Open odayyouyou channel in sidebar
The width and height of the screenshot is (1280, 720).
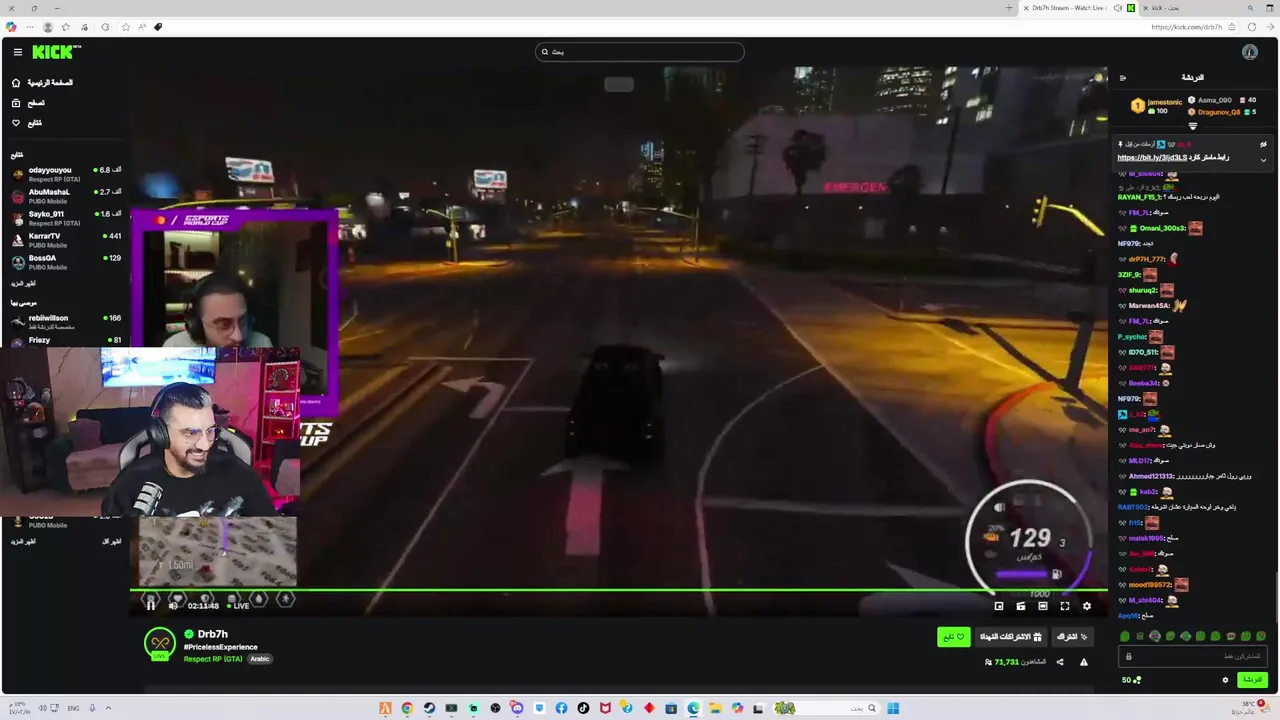(x=66, y=174)
